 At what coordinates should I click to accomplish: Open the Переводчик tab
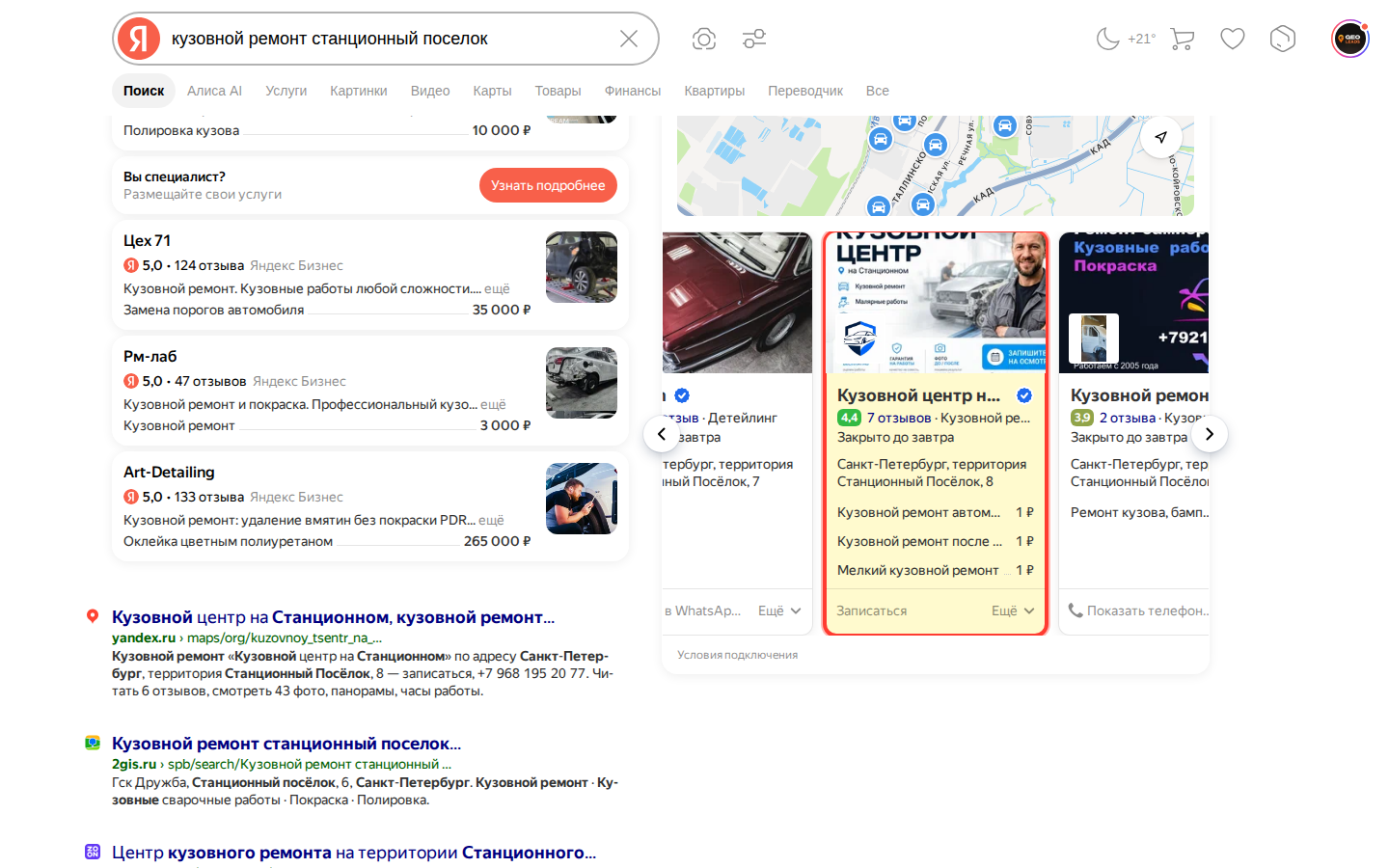click(x=805, y=91)
